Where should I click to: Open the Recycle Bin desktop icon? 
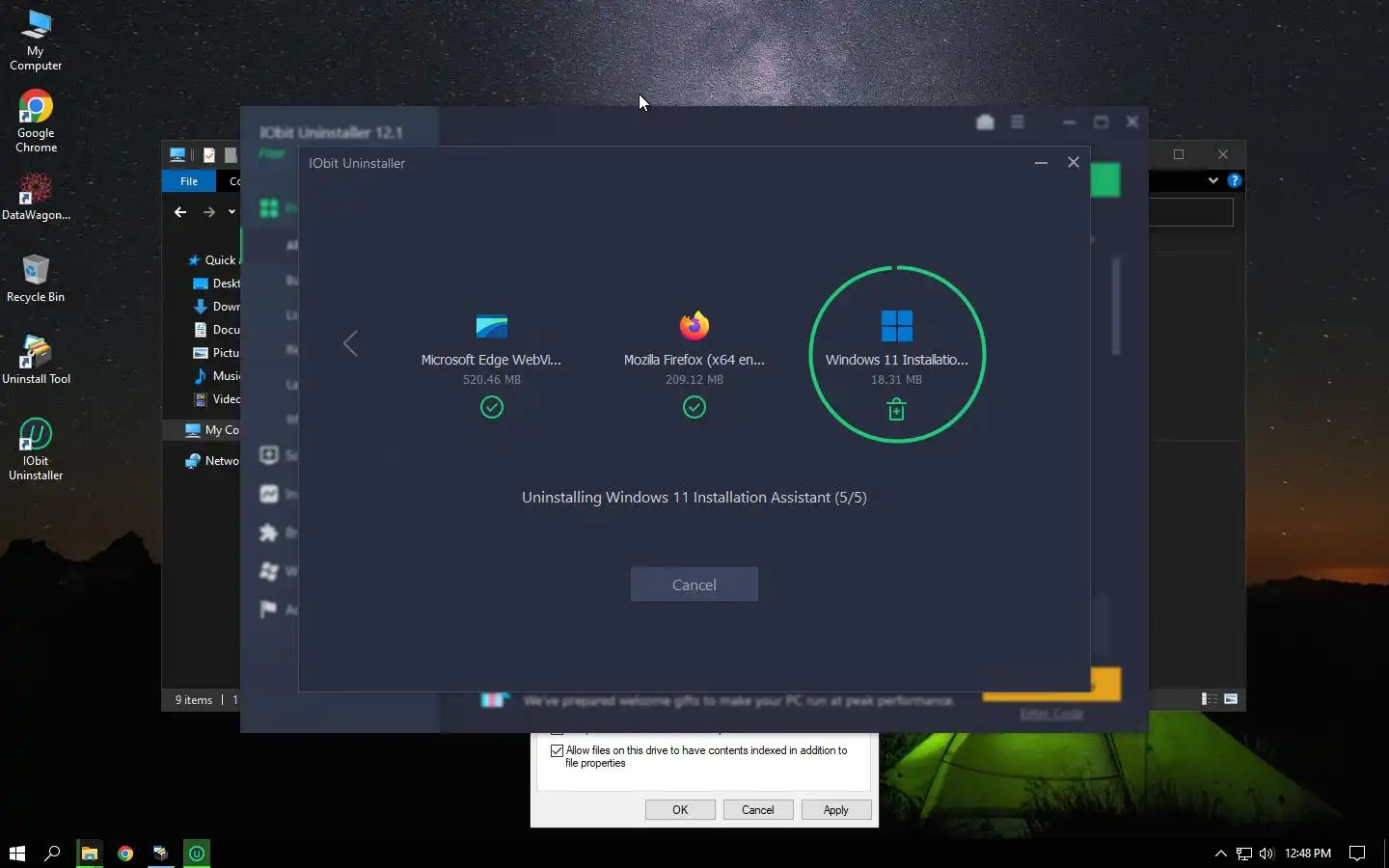pos(36,279)
